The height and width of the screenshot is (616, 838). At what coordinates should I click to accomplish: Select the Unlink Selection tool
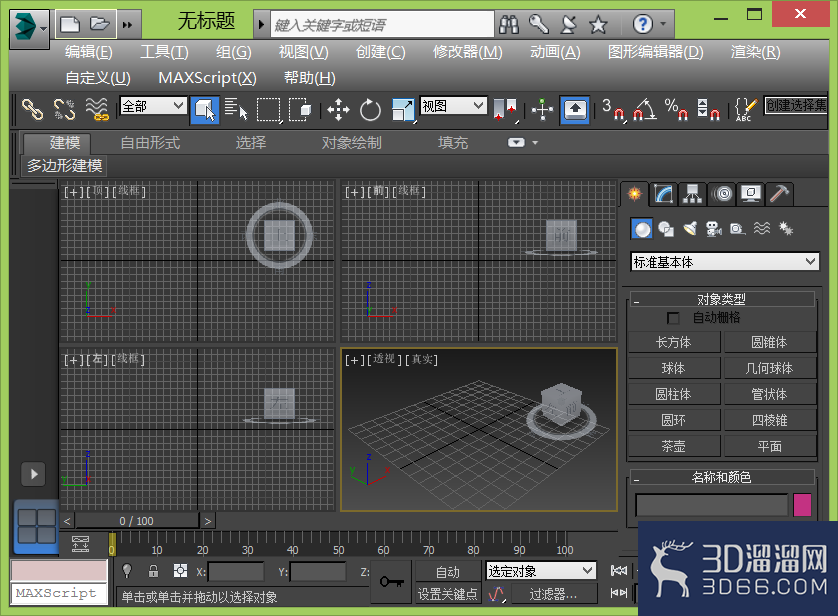click(x=65, y=110)
